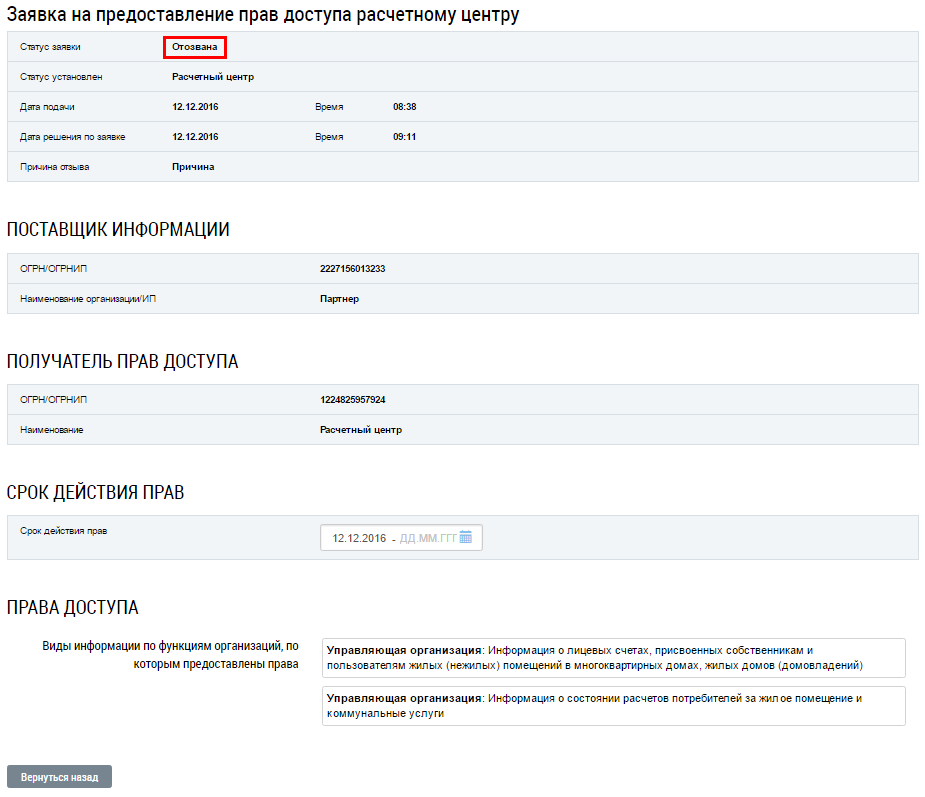
Task: Click the ДД.ММ.ГГГГ end date placeholder
Action: (x=427, y=538)
